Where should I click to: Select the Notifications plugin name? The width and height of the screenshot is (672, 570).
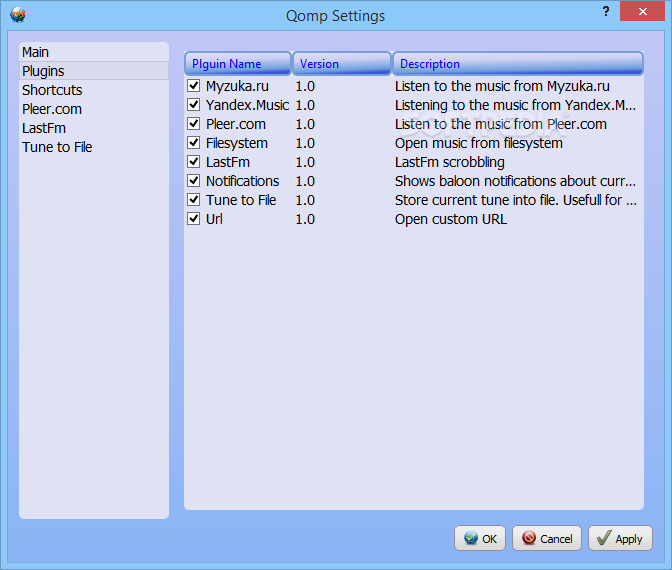(243, 181)
